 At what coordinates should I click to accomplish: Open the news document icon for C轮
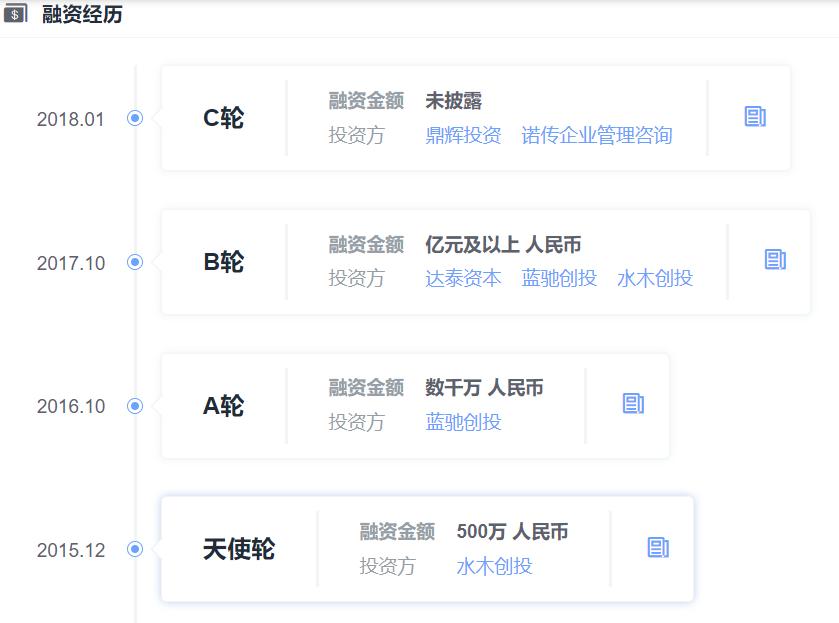(x=755, y=117)
